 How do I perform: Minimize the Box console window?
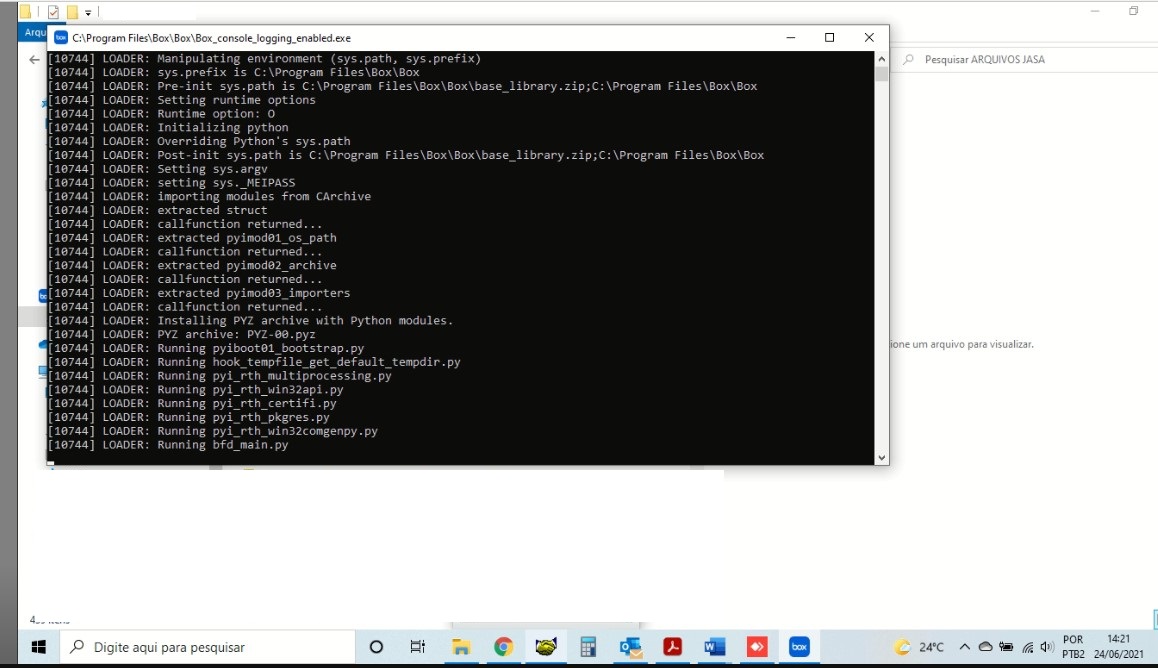coord(790,38)
